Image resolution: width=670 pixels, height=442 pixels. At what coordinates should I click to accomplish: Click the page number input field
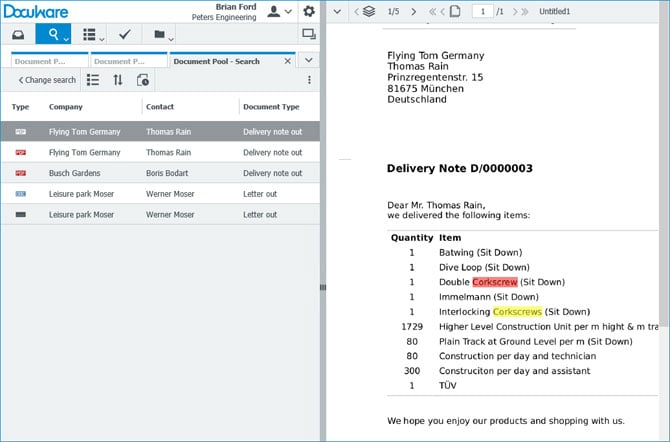[485, 11]
